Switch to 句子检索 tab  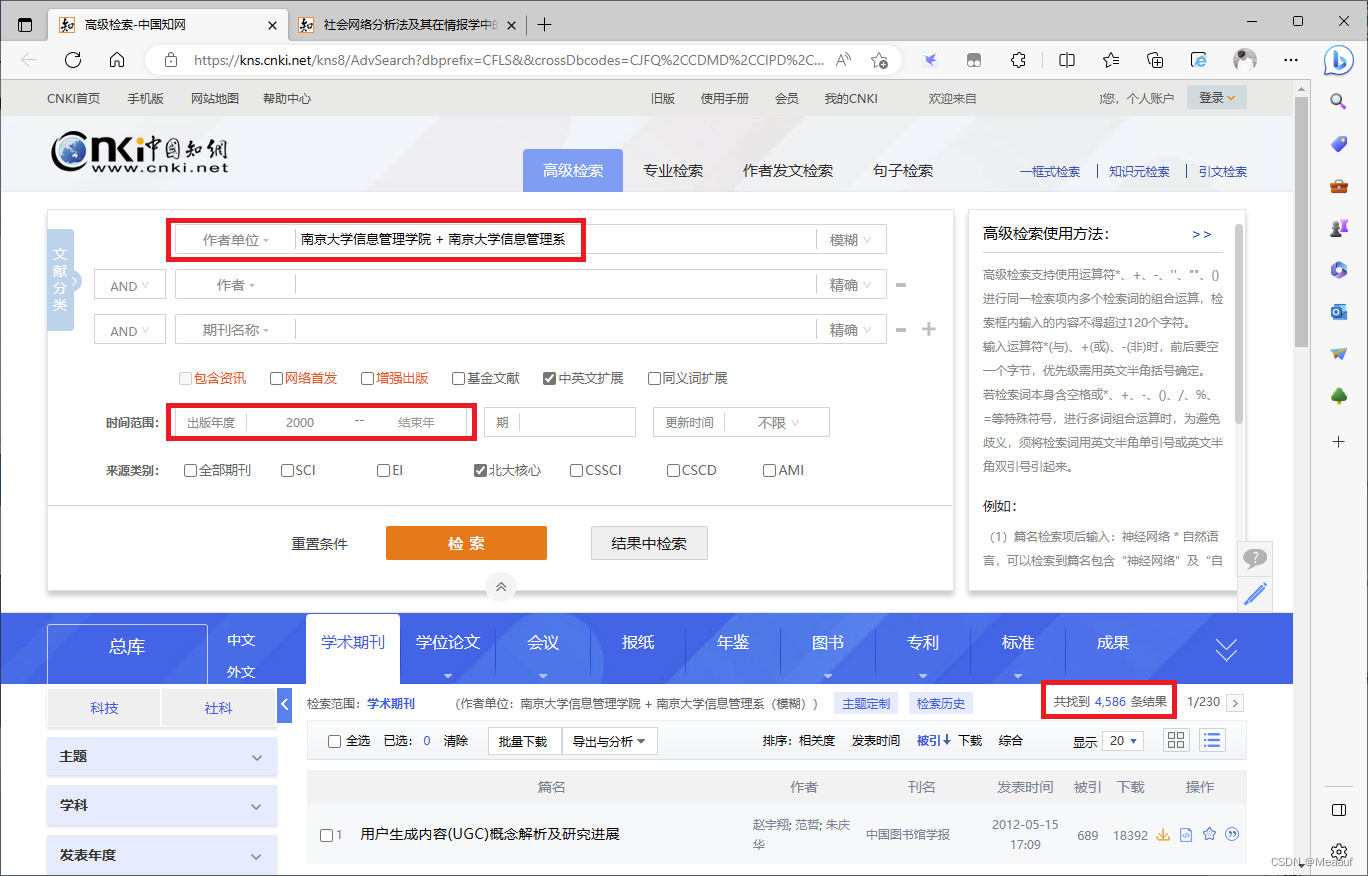tap(903, 171)
